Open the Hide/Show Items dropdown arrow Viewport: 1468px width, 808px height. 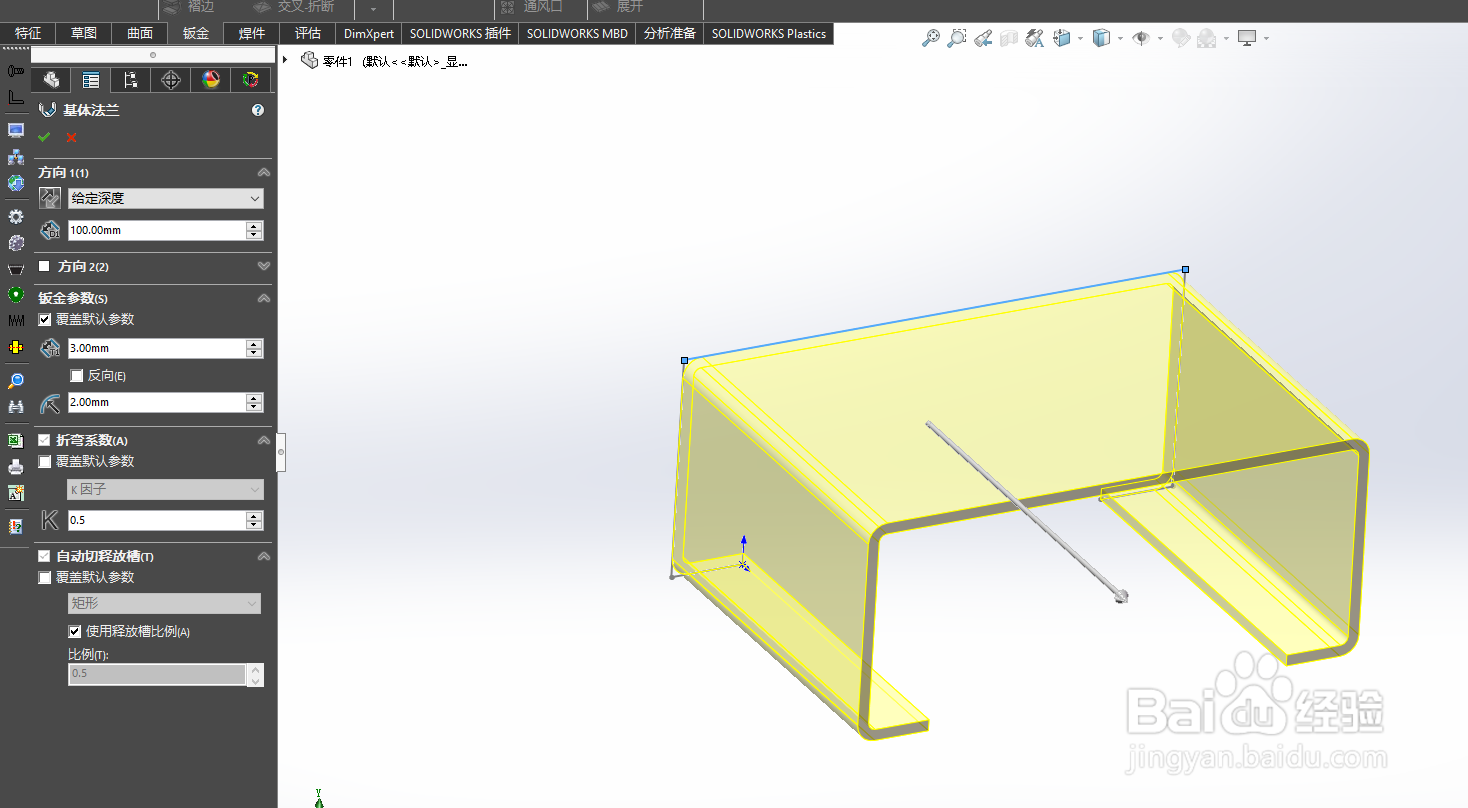[x=1160, y=38]
